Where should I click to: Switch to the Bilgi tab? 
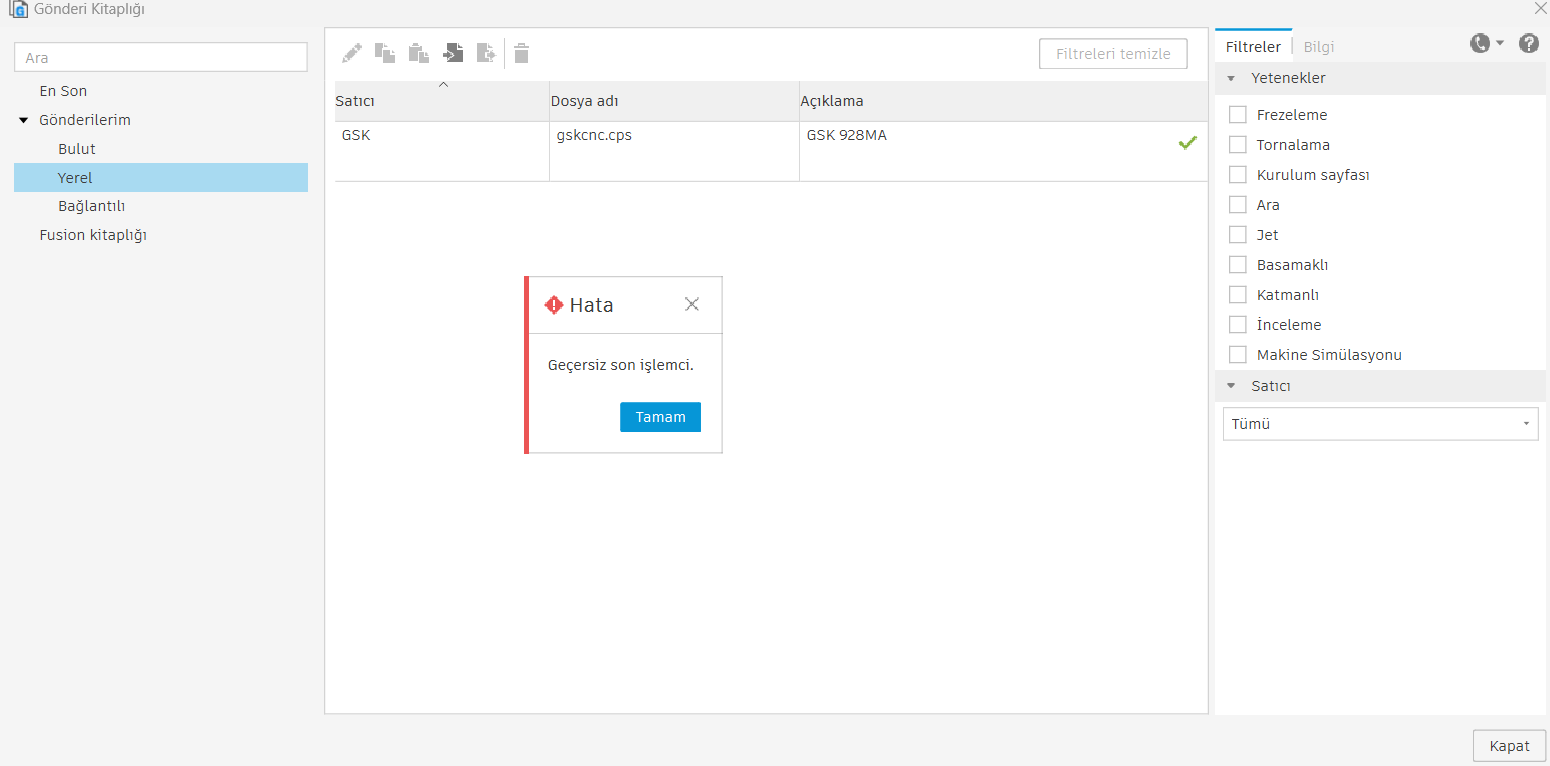click(x=1319, y=47)
